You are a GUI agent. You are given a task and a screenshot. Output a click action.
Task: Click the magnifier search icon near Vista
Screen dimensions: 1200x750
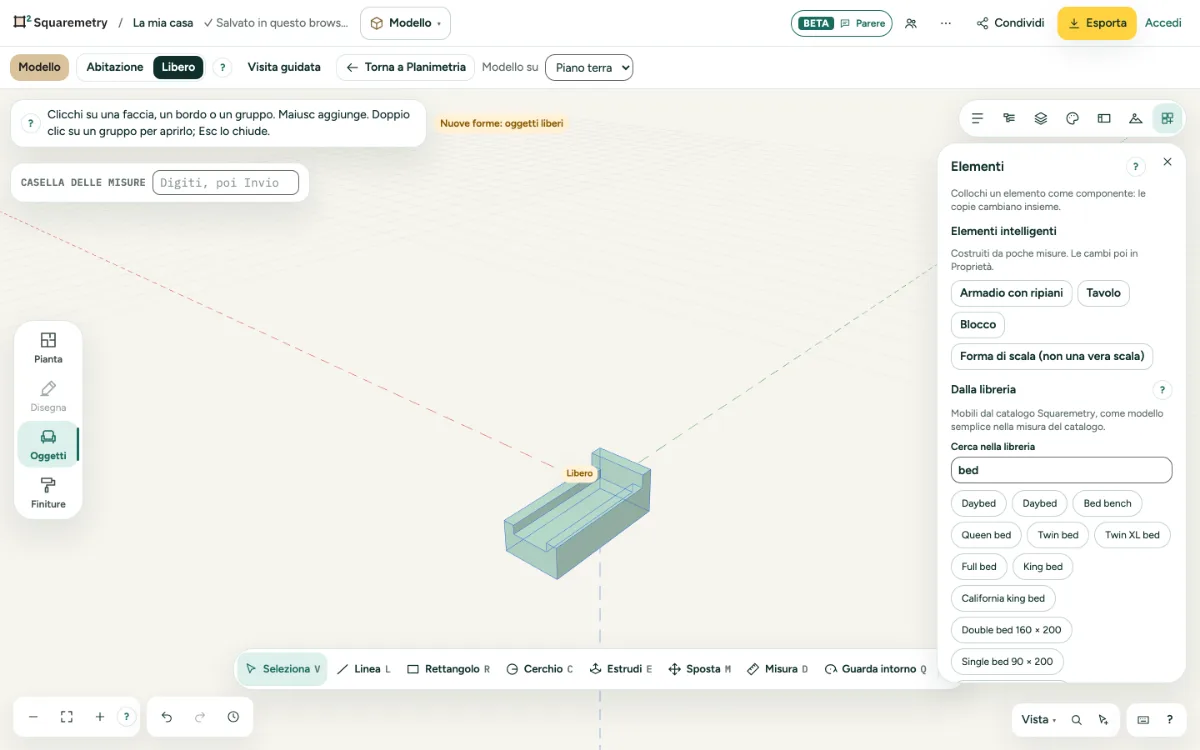[1076, 719]
